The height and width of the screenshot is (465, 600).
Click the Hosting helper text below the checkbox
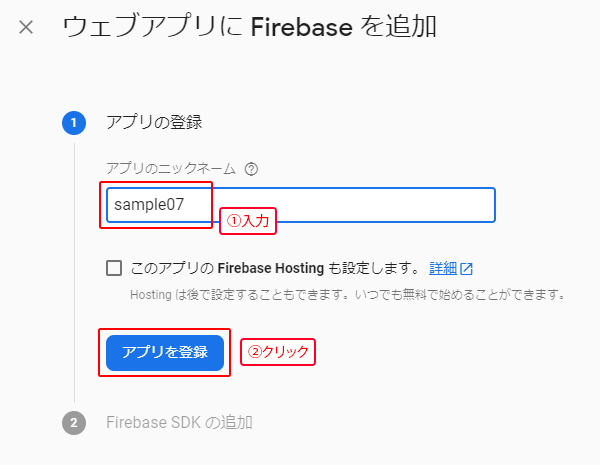coord(347,295)
